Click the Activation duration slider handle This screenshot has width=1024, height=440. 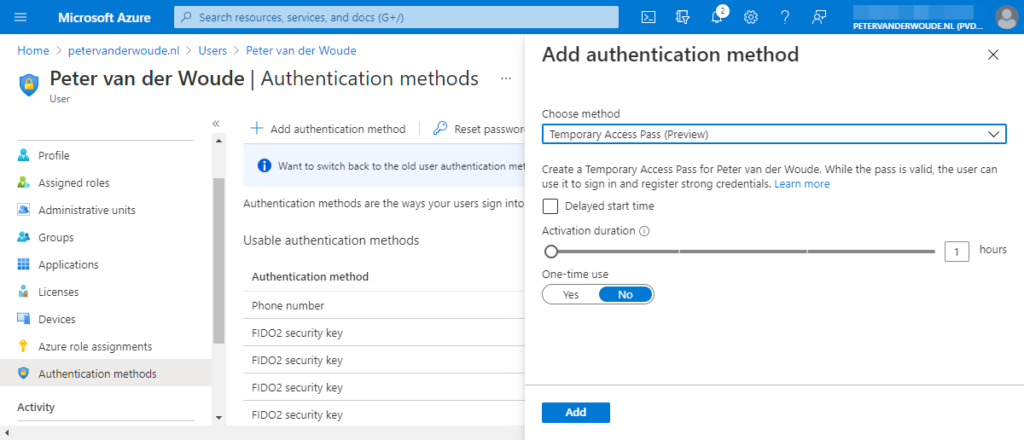point(550,251)
